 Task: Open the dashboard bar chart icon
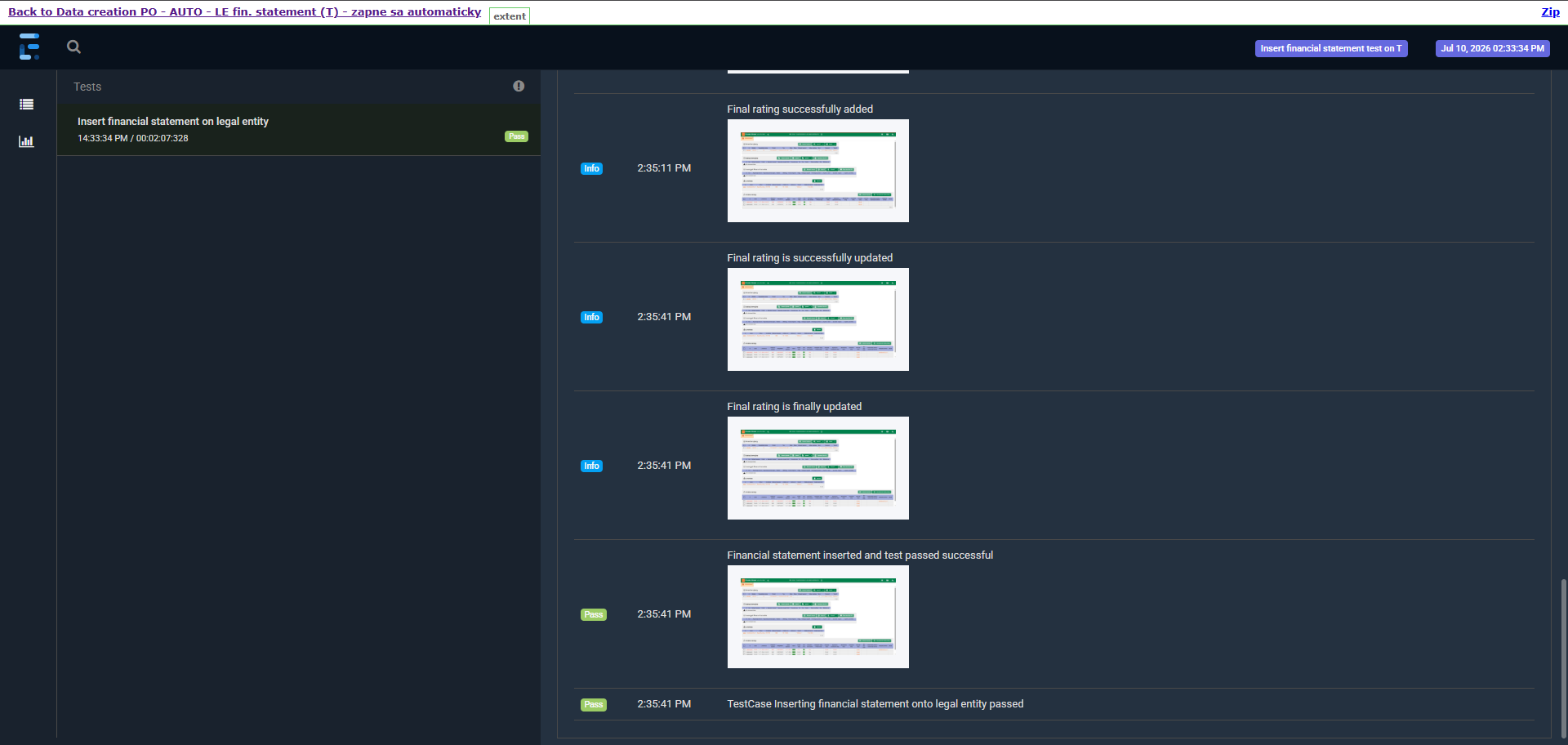(x=26, y=141)
